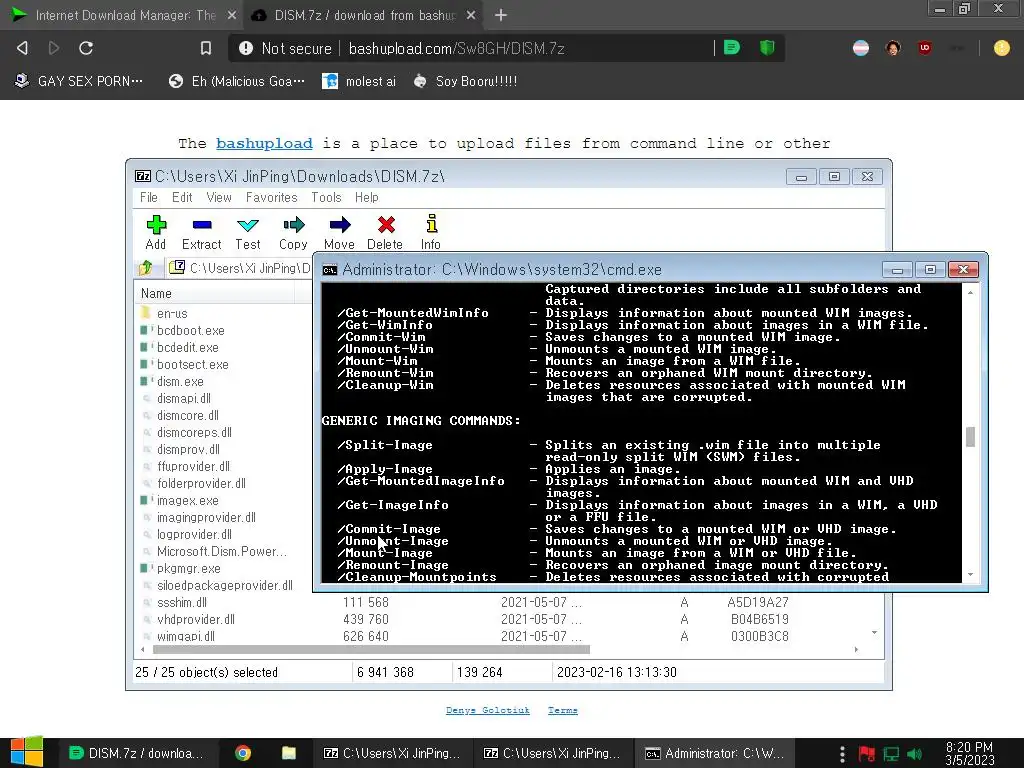Select pkgmgr.exe in file list
Image resolution: width=1024 pixels, height=768 pixels.
pos(188,568)
